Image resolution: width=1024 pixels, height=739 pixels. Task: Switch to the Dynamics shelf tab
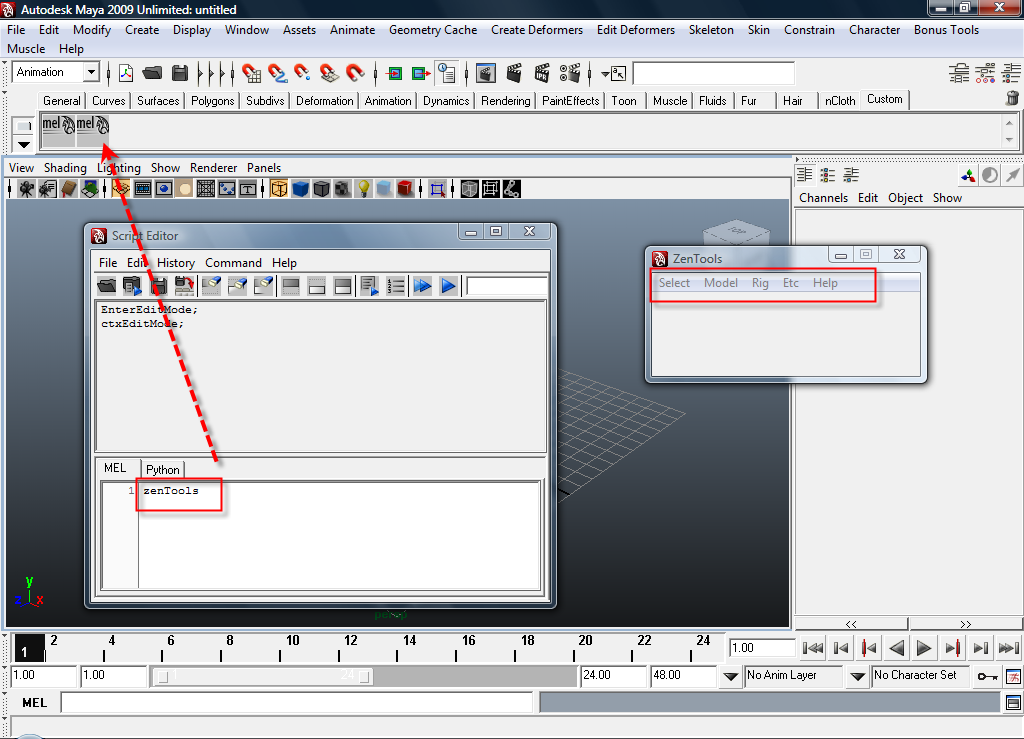[445, 101]
